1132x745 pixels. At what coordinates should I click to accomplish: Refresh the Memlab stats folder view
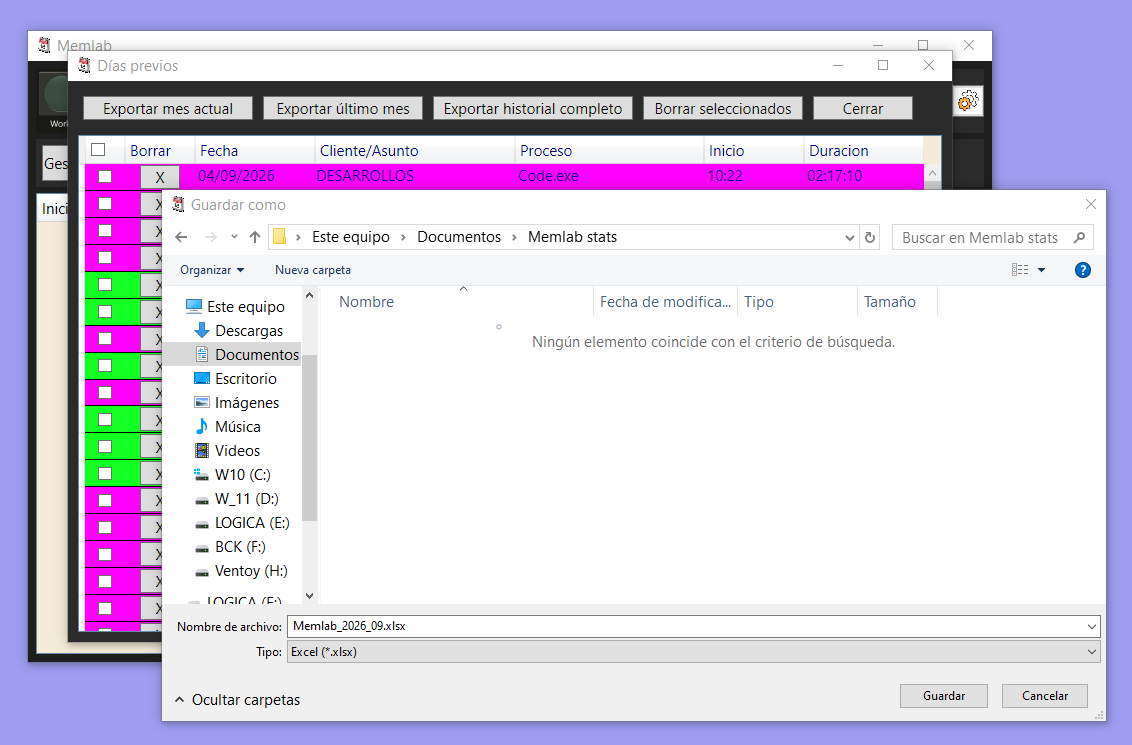pos(870,238)
